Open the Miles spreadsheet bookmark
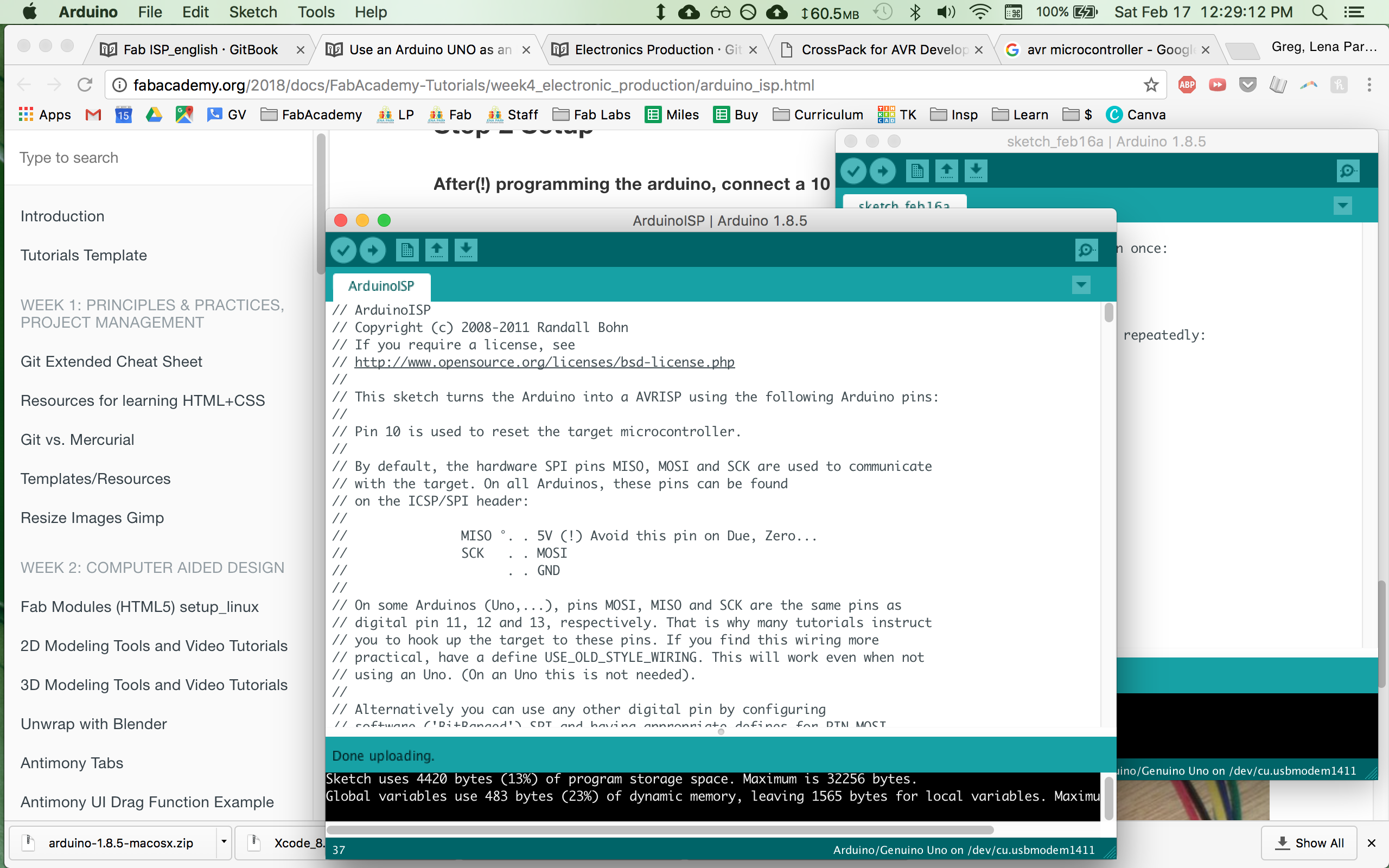Screen dimensions: 1389x868 click(672, 115)
